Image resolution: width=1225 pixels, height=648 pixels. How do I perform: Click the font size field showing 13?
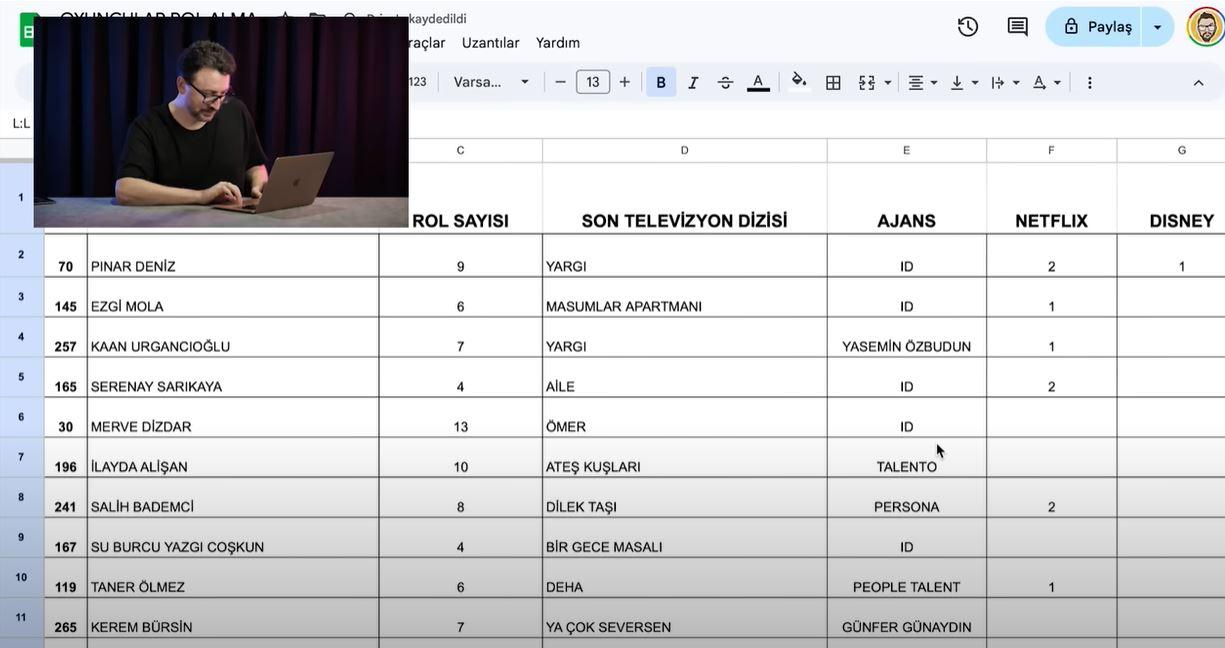pyautogui.click(x=593, y=82)
